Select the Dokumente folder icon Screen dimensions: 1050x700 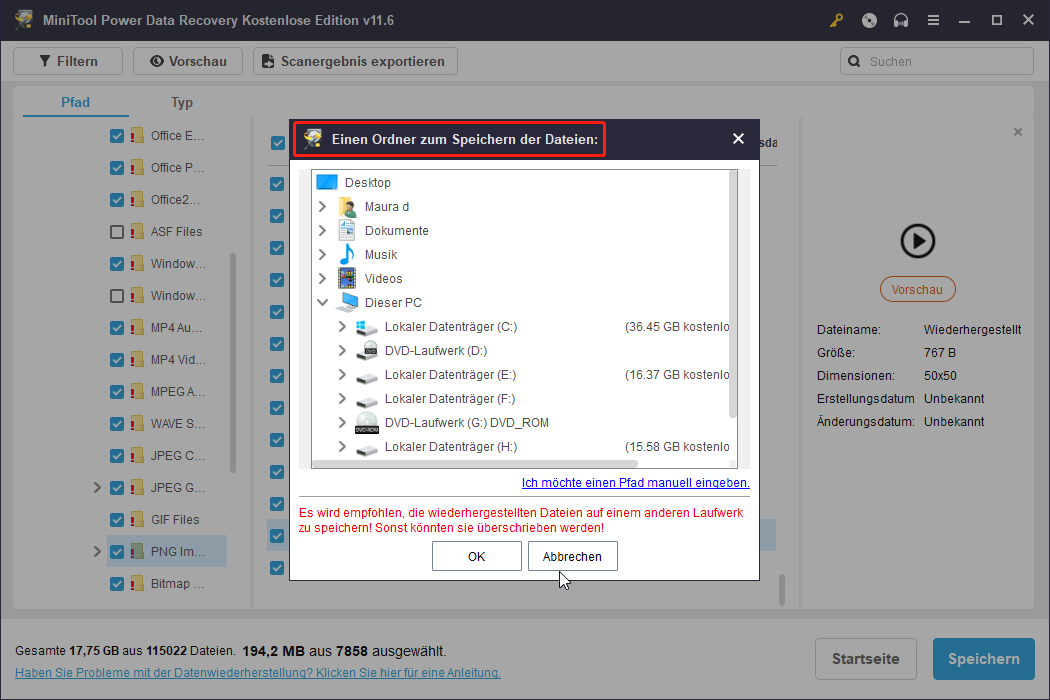coord(347,230)
